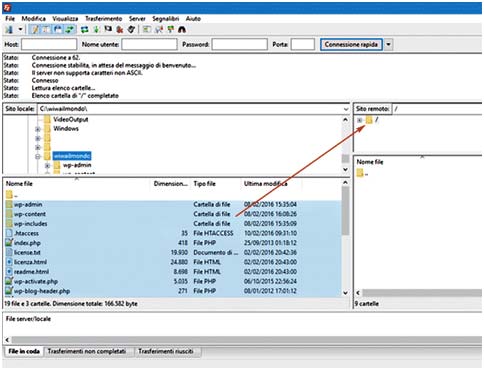The width and height of the screenshot is (484, 370).
Task: Toggle the message log display
Action: [x=34, y=30]
